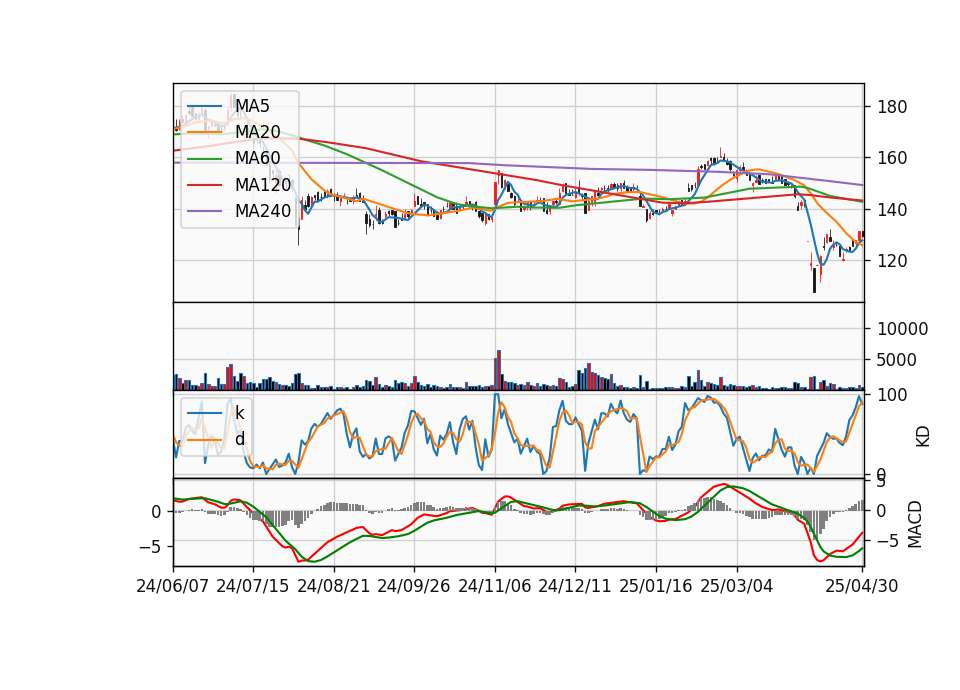
Task: Click the 140 price axis tick label
Action: [x=891, y=209]
